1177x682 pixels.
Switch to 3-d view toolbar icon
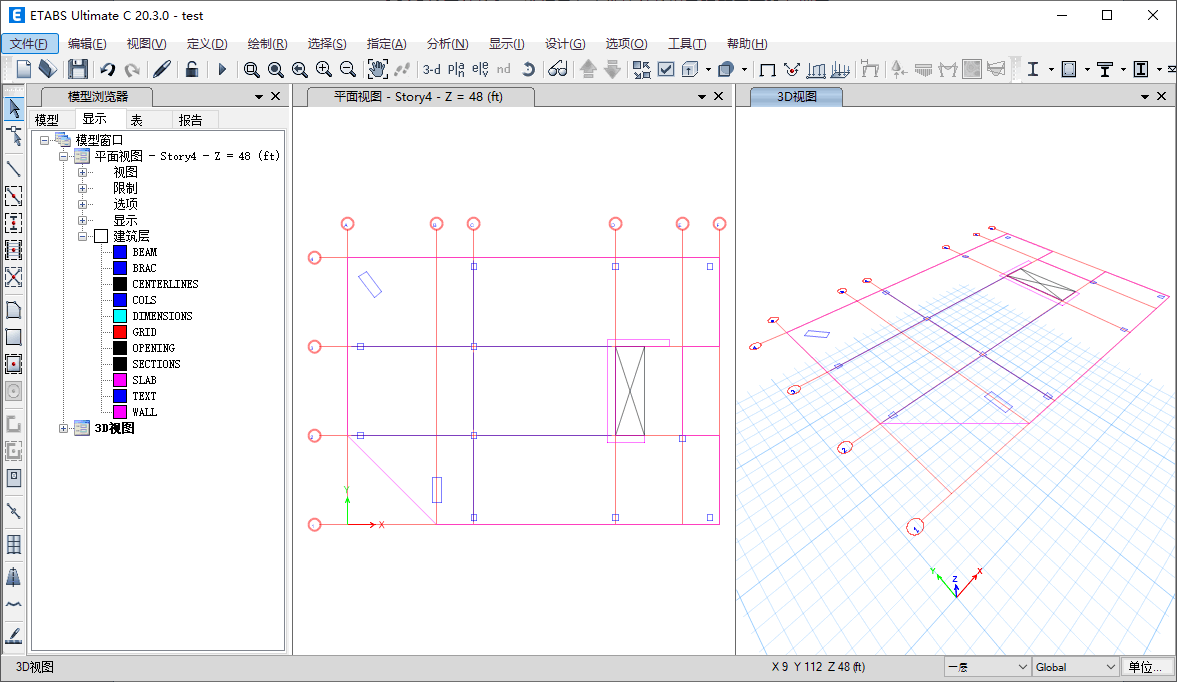431,69
